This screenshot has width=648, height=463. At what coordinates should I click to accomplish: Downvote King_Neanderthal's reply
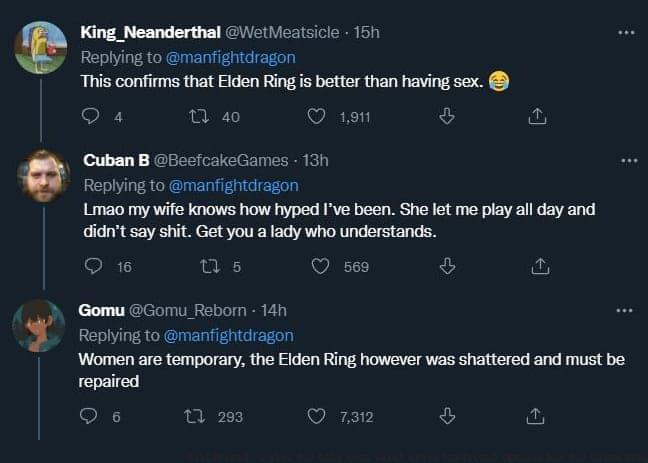point(447,117)
